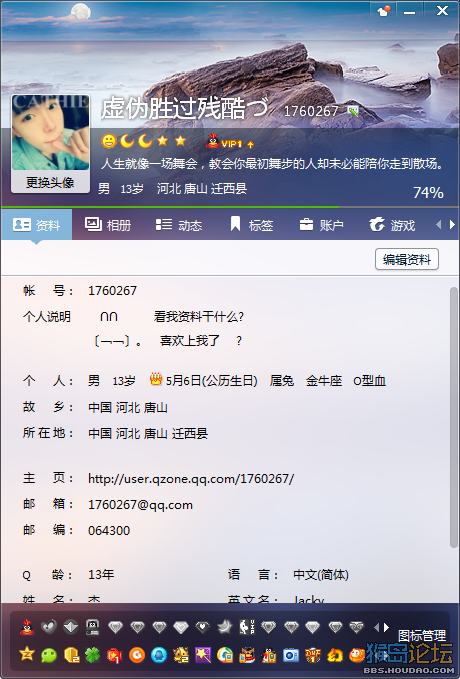Viewport: 460px width, 679px height.
Task: Click the red QQ penguin icon in the icon bar
Action: click(x=27, y=627)
